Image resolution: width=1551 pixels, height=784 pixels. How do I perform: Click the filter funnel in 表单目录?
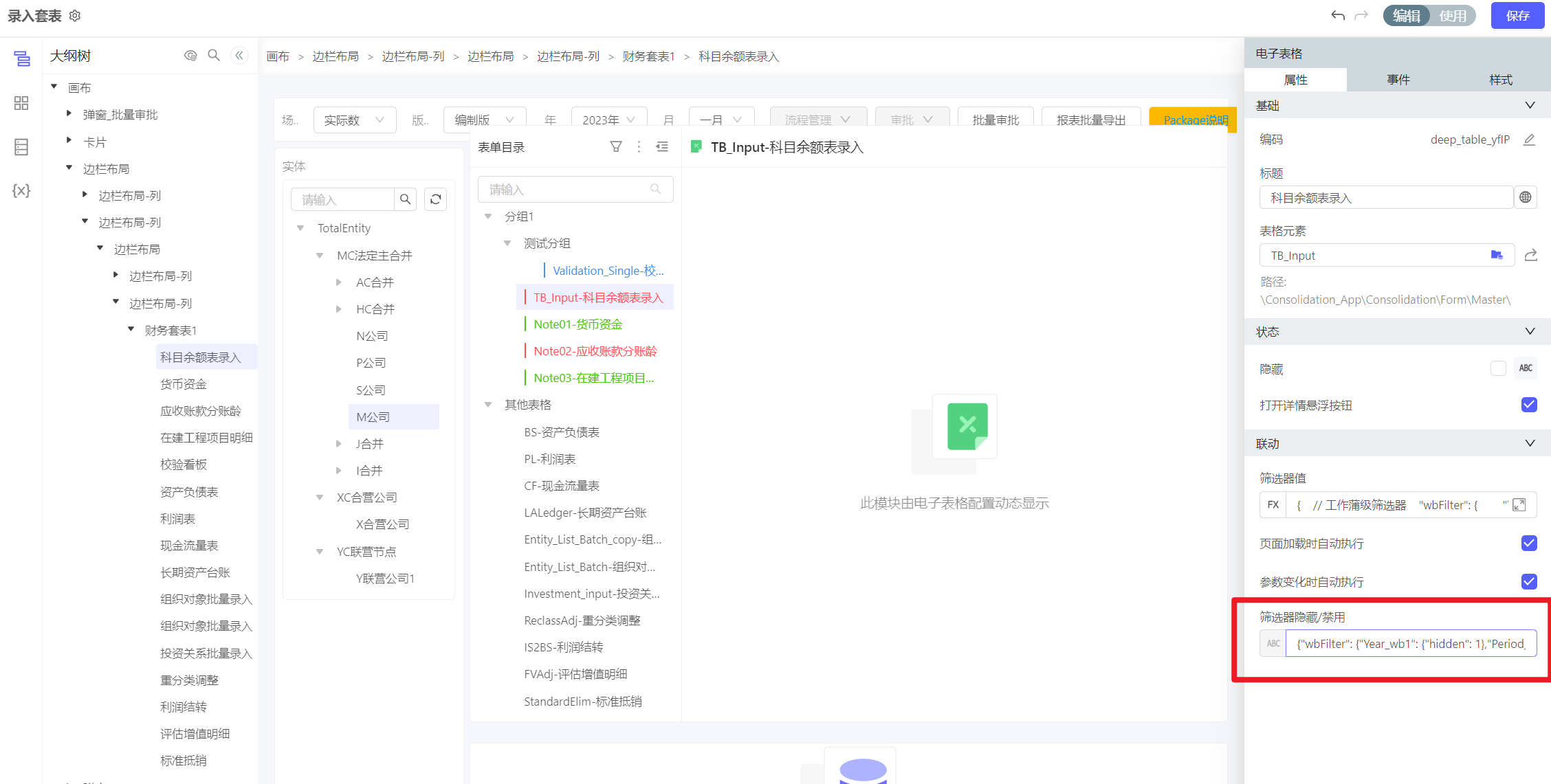pos(616,147)
